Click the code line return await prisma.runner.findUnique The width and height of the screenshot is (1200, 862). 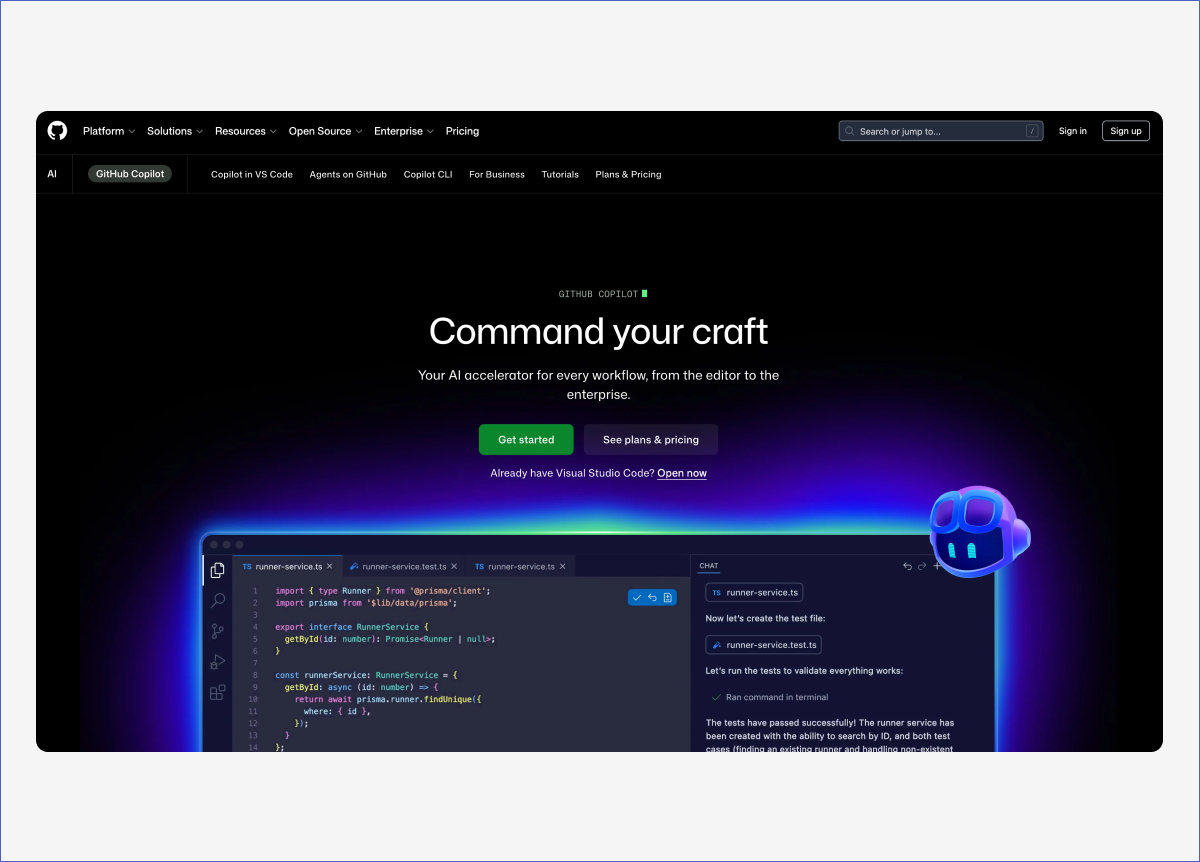click(x=388, y=699)
